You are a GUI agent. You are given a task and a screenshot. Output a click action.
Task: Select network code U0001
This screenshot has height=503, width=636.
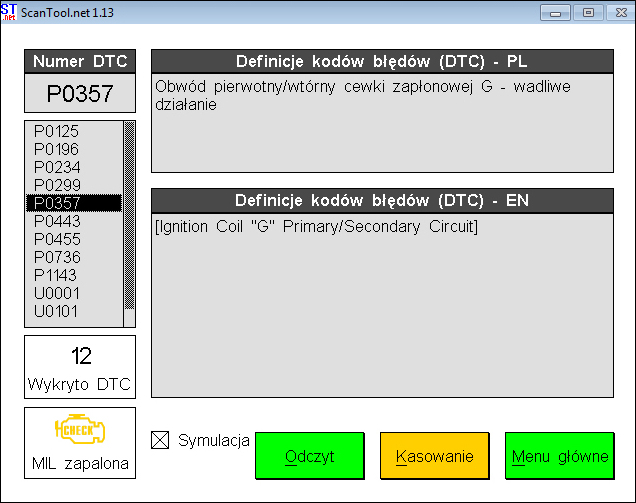tap(57, 293)
